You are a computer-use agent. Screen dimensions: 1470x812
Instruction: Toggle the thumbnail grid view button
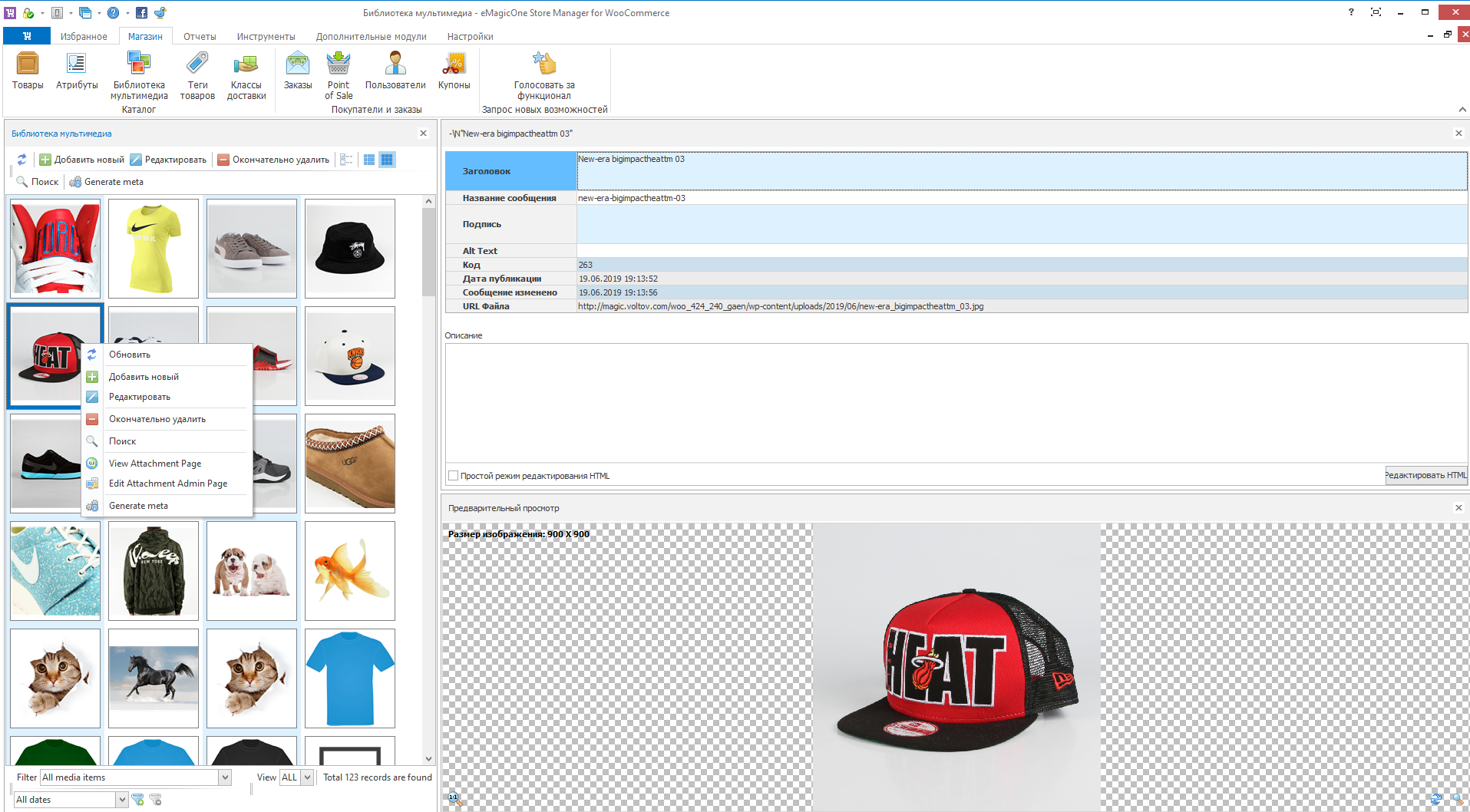(387, 160)
